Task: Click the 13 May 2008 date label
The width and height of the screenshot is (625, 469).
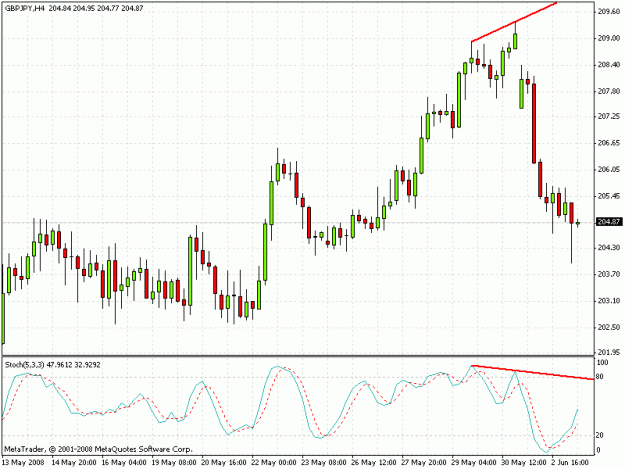Action: click(x=23, y=463)
